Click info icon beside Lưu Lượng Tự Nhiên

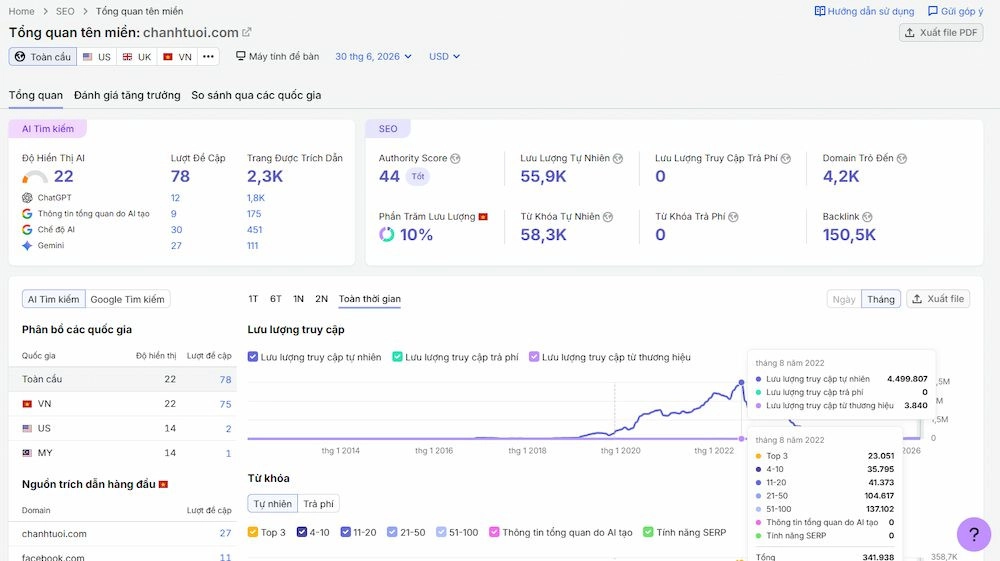point(618,159)
